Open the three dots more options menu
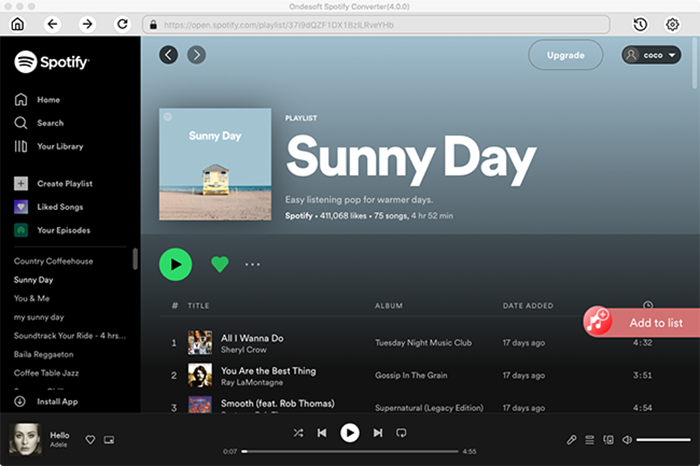Screen dimensions: 700x466 point(252,265)
